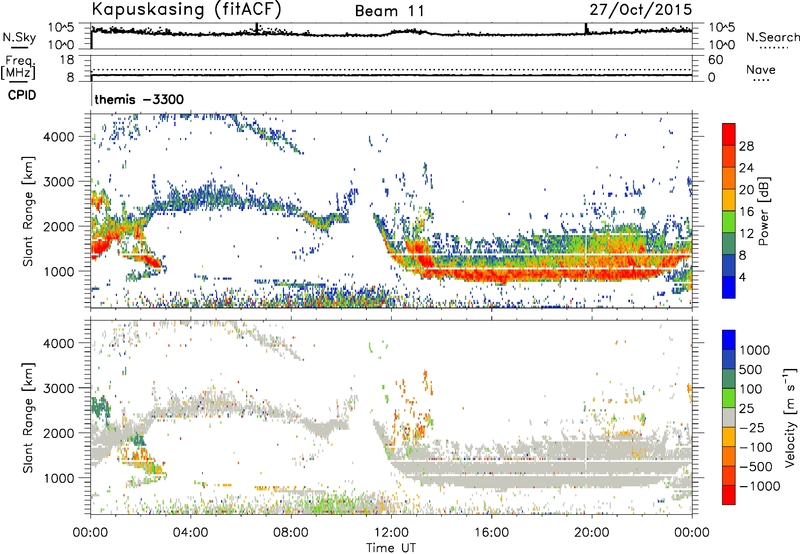The height and width of the screenshot is (554, 800).
Task: Click the noise spike near 20:00 in N.Sky panel
Action: [x=586, y=29]
